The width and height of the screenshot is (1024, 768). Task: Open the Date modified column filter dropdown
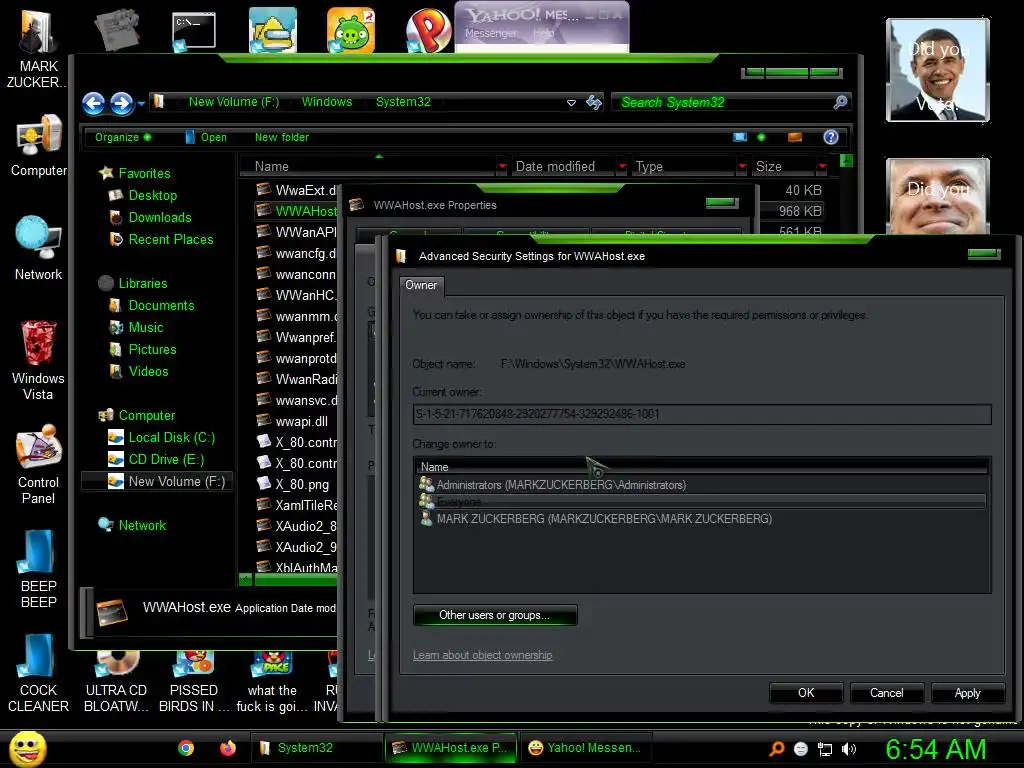tap(622, 167)
